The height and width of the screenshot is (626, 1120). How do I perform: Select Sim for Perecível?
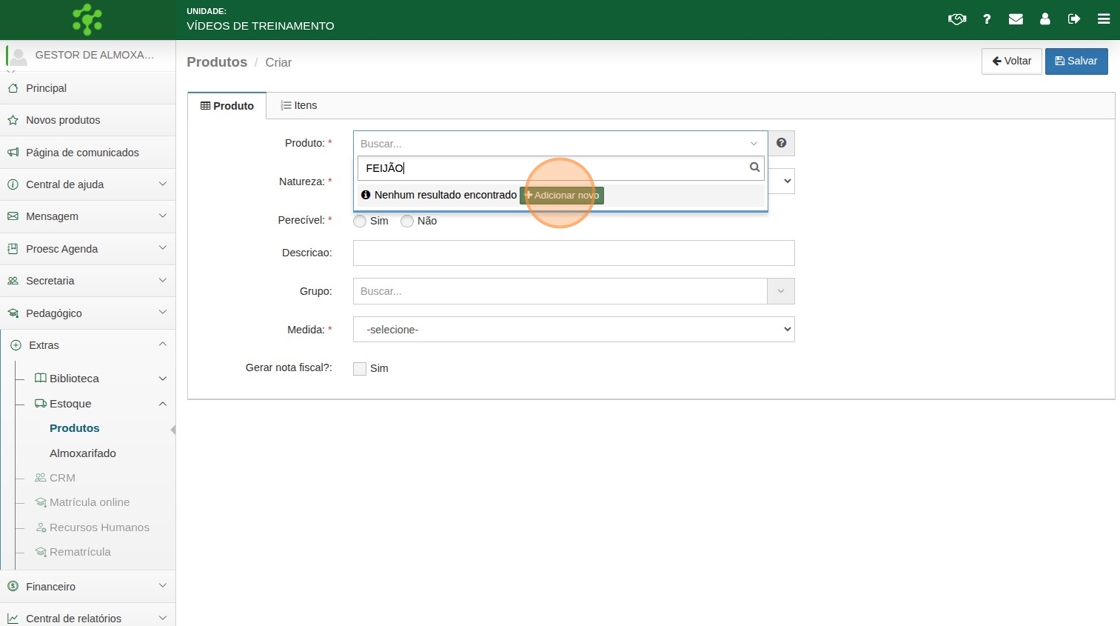360,221
